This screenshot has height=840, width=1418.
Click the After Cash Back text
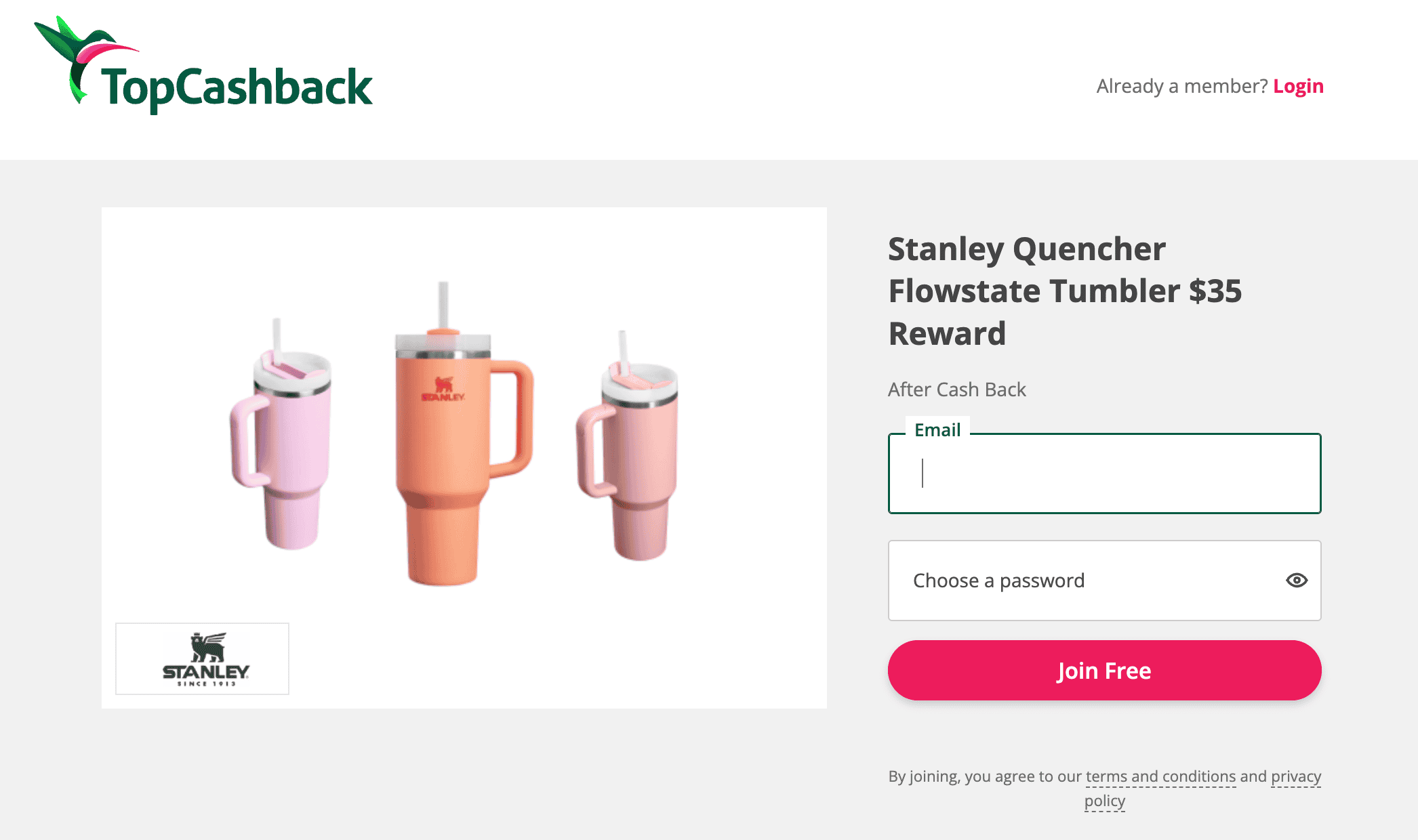pos(956,390)
